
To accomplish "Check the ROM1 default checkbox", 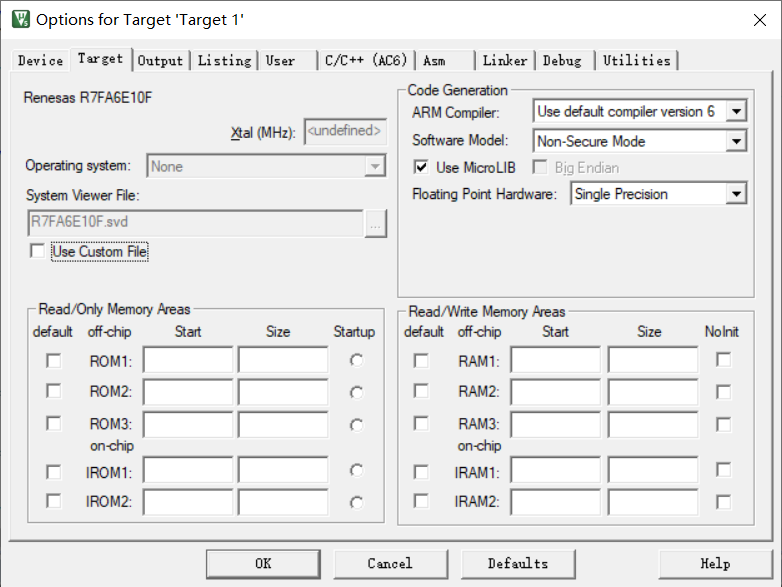I will pos(54,361).
